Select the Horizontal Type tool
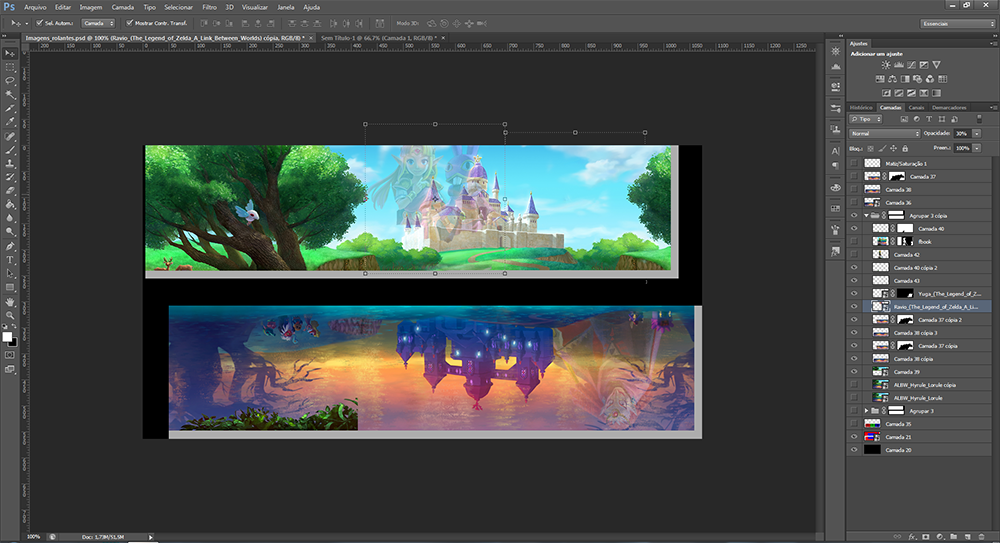 [x=10, y=260]
